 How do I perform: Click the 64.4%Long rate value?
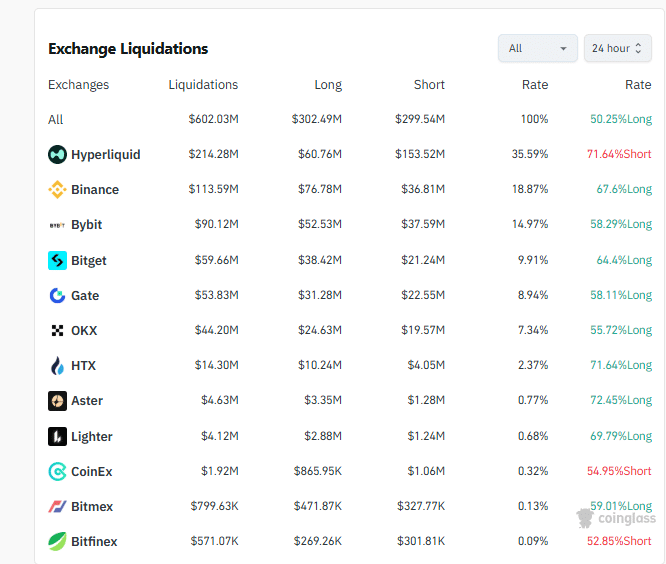pos(624,260)
